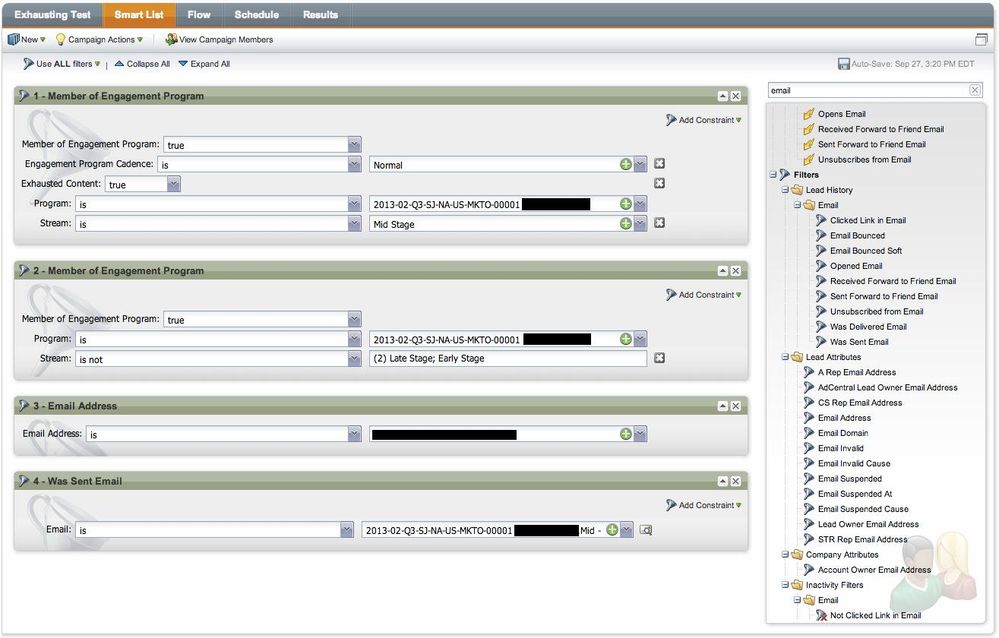Screen dimensions: 999x638
Task: Open the Schedule tab
Action: (257, 15)
